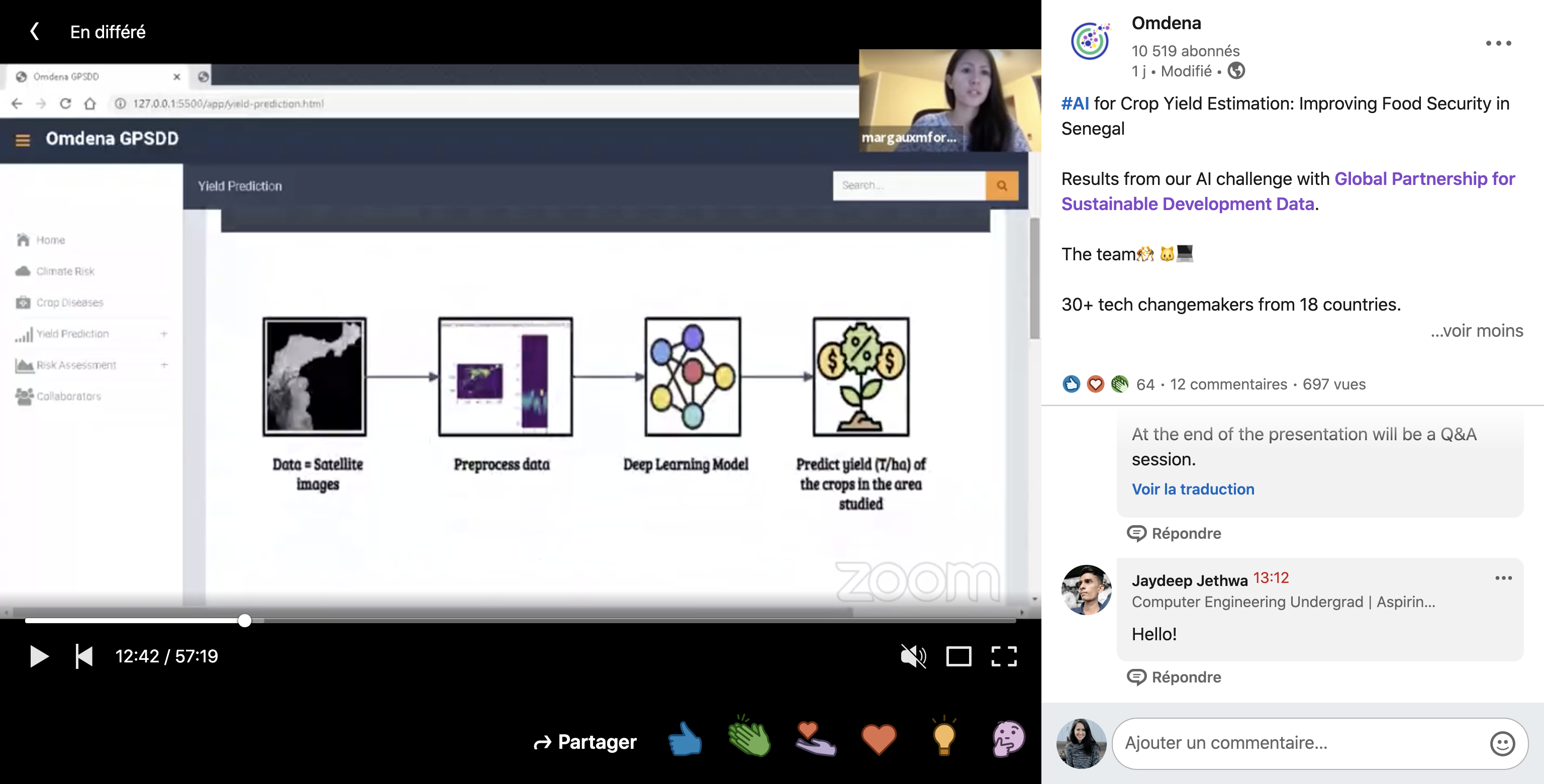React with the curious thinking face icon
This screenshot has width=1544, height=784.
1009,739
